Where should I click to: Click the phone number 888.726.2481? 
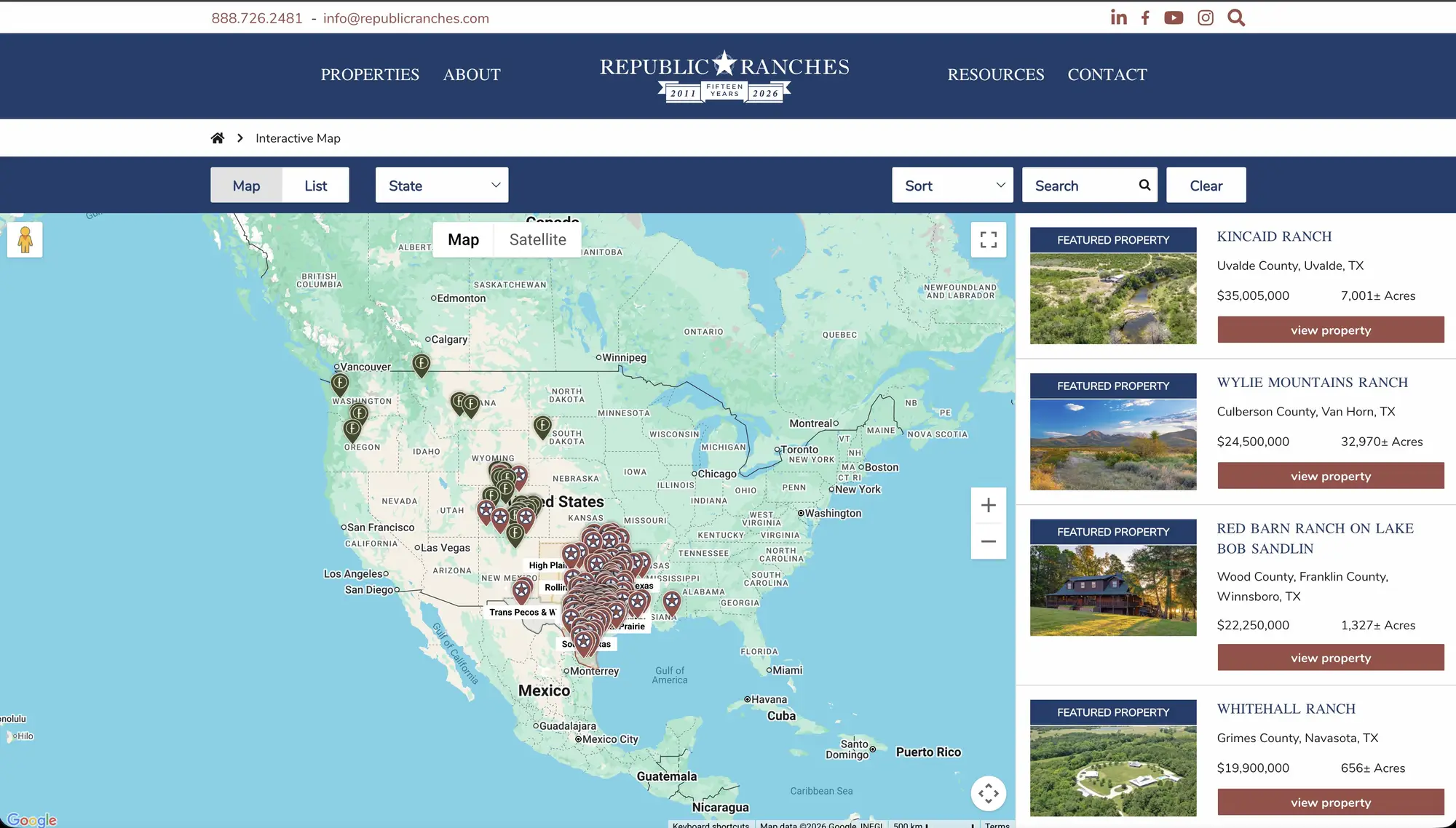257,18
